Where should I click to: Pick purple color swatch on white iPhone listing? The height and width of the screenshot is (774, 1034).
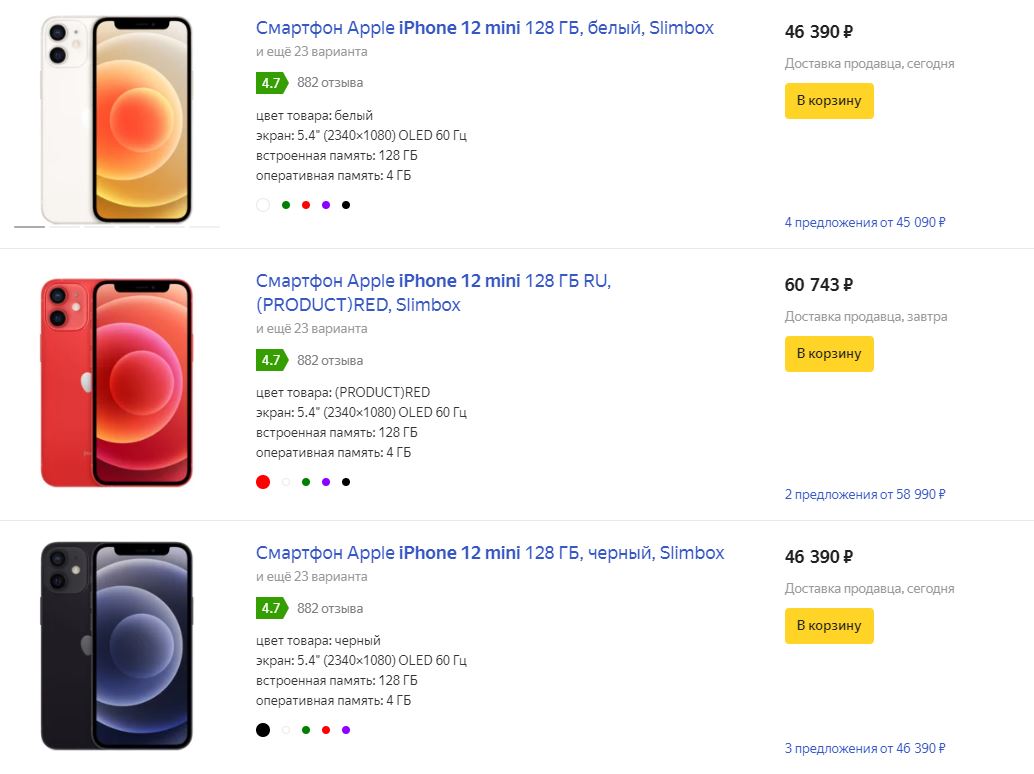tap(326, 205)
